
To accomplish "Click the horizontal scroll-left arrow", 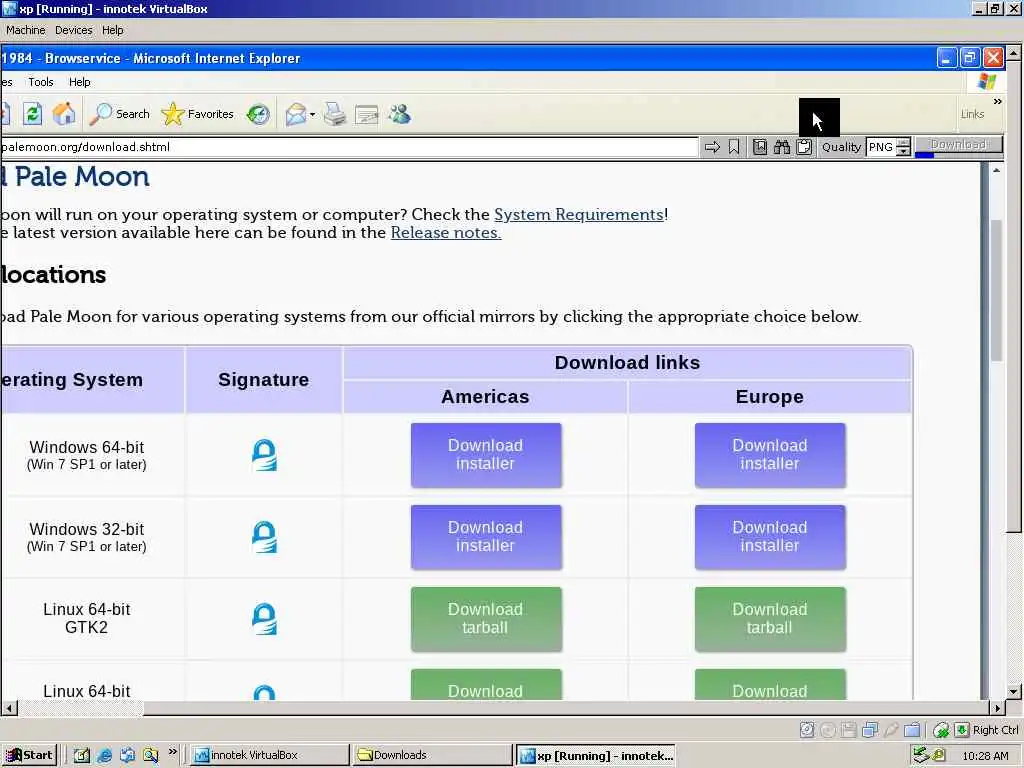I will [8, 708].
